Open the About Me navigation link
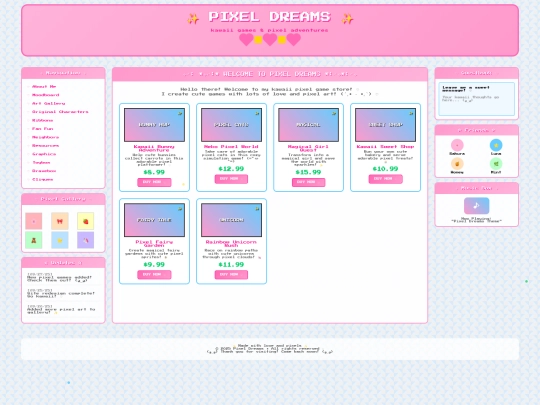The width and height of the screenshot is (540, 405). [44, 86]
